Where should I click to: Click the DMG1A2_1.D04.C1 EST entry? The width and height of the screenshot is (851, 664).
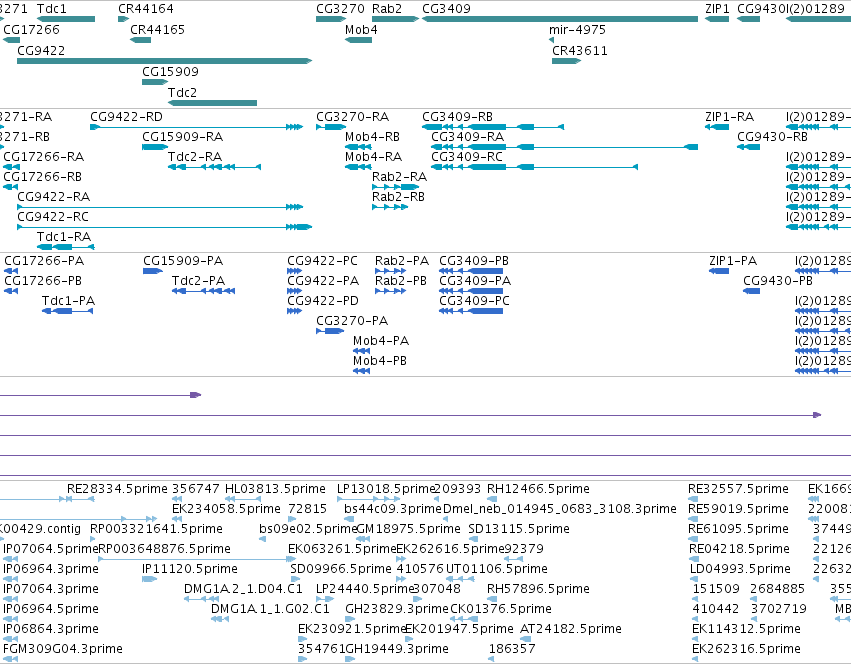pos(243,590)
